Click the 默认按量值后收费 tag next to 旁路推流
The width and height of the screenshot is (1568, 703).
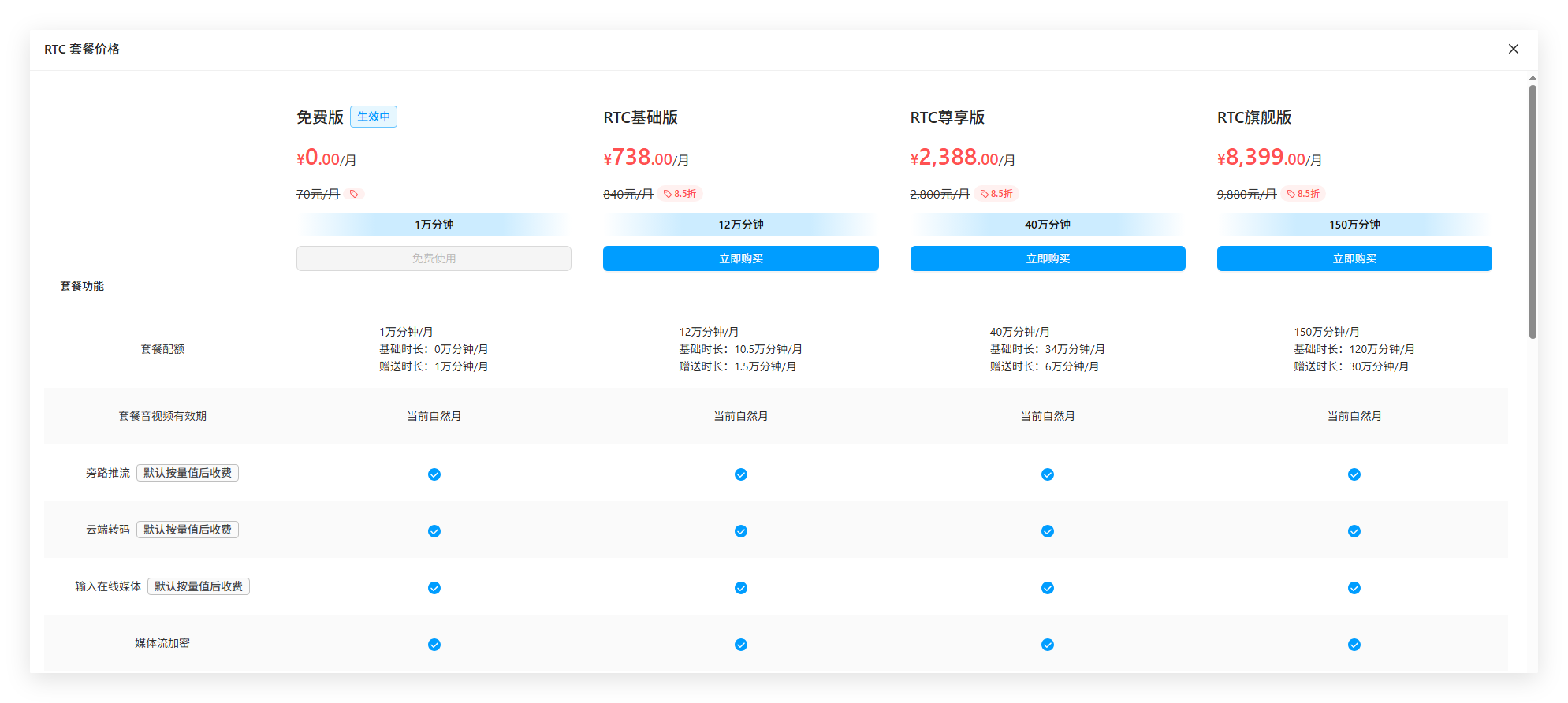[x=188, y=473]
